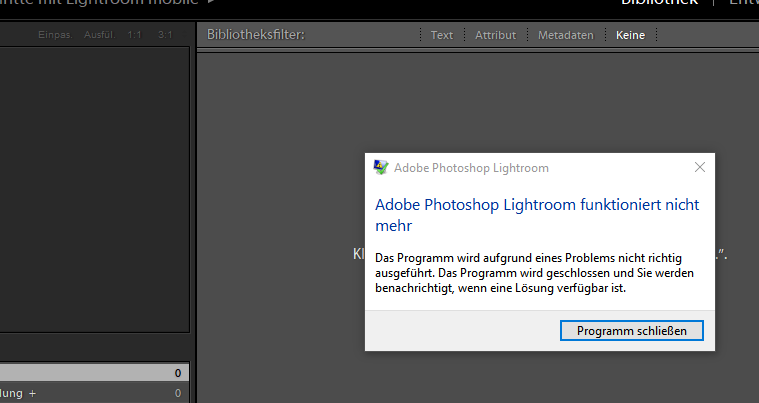Click the Navigator preview area

(x=94, y=189)
